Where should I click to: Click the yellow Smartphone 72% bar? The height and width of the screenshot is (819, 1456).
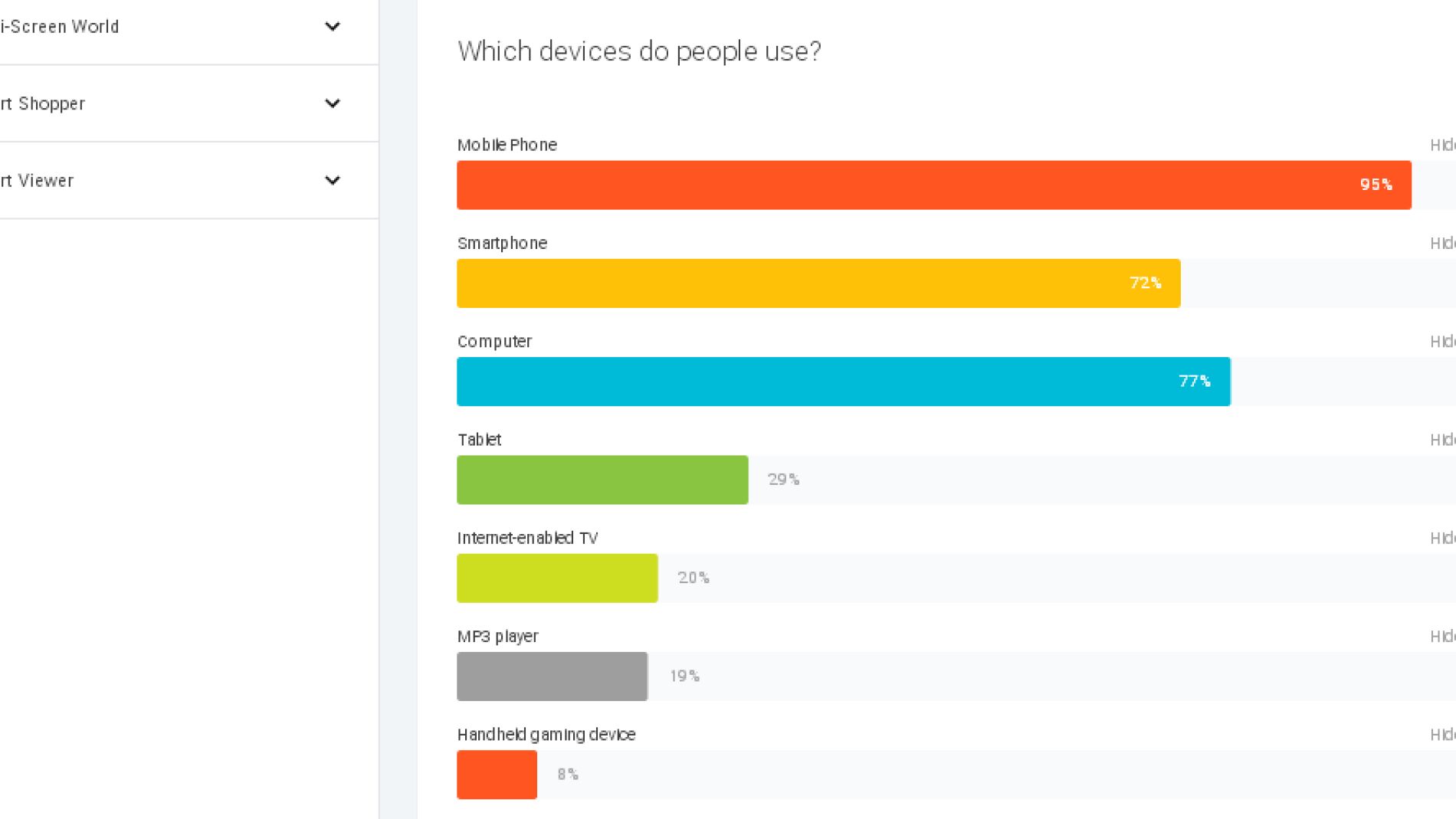(x=818, y=283)
